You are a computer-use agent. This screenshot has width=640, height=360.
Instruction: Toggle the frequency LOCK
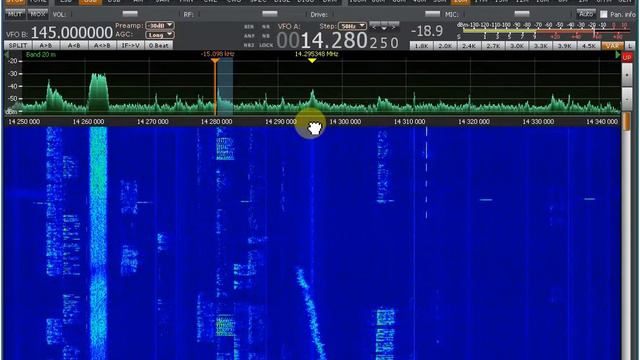(266, 45)
